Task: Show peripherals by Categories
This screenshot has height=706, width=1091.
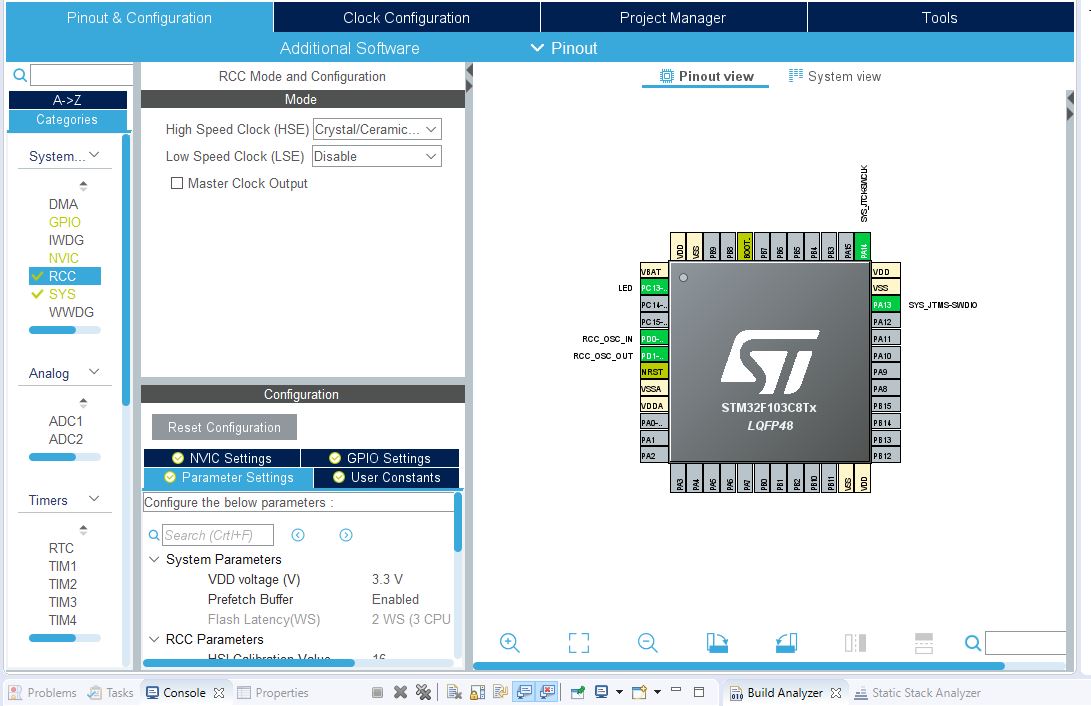Action: pos(67,120)
